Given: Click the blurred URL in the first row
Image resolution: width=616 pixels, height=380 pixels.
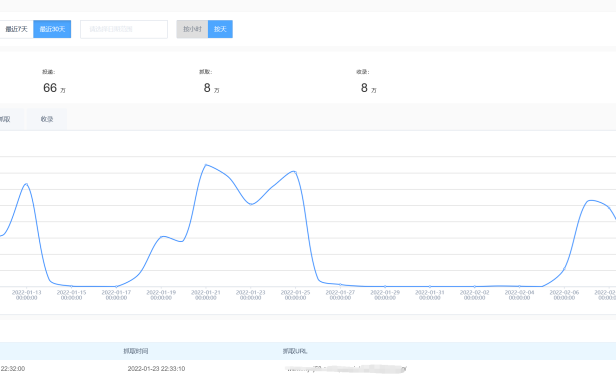Looking at the screenshot, I should click(346, 369).
